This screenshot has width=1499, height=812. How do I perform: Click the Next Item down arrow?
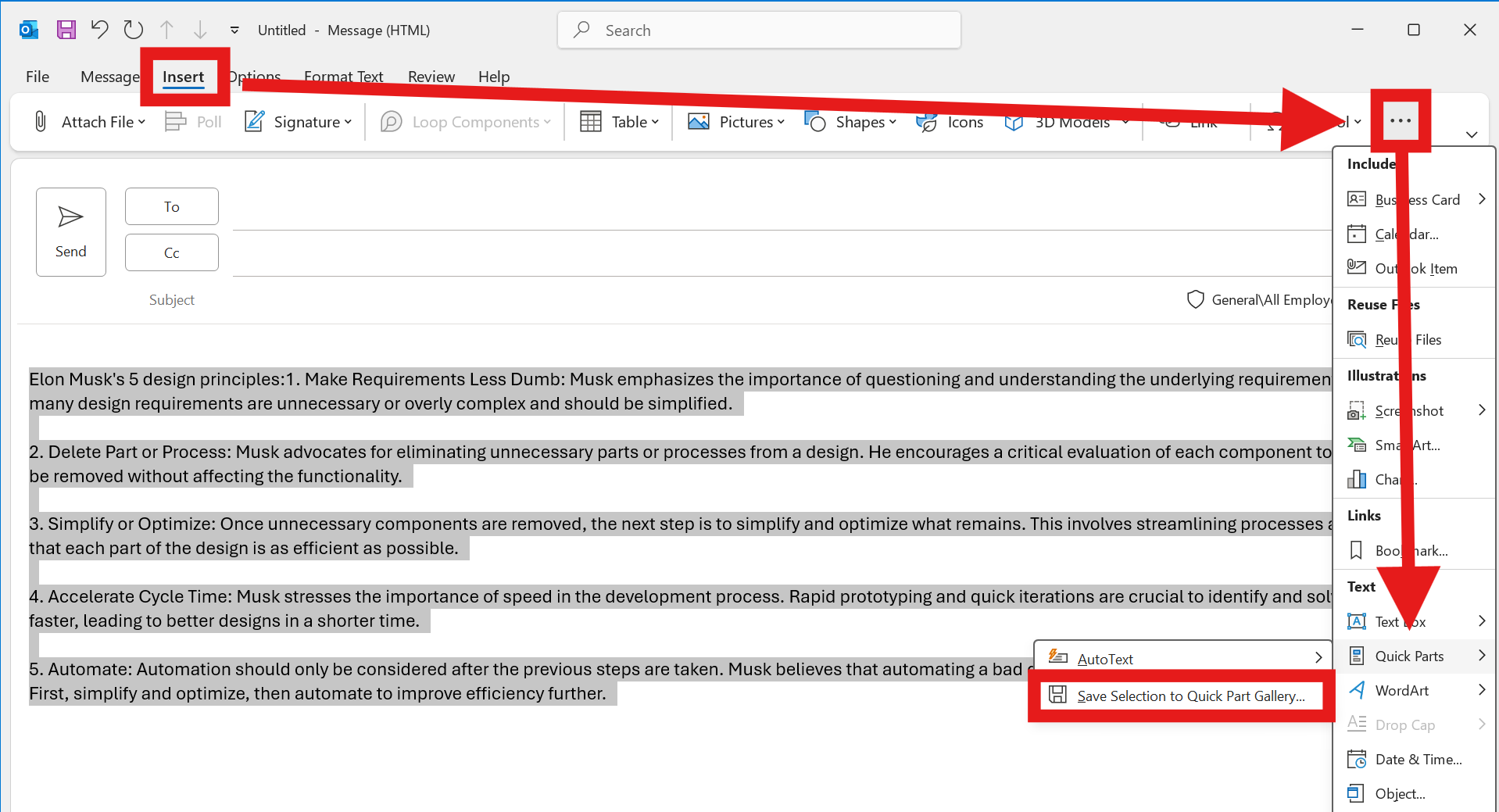pyautogui.click(x=200, y=30)
